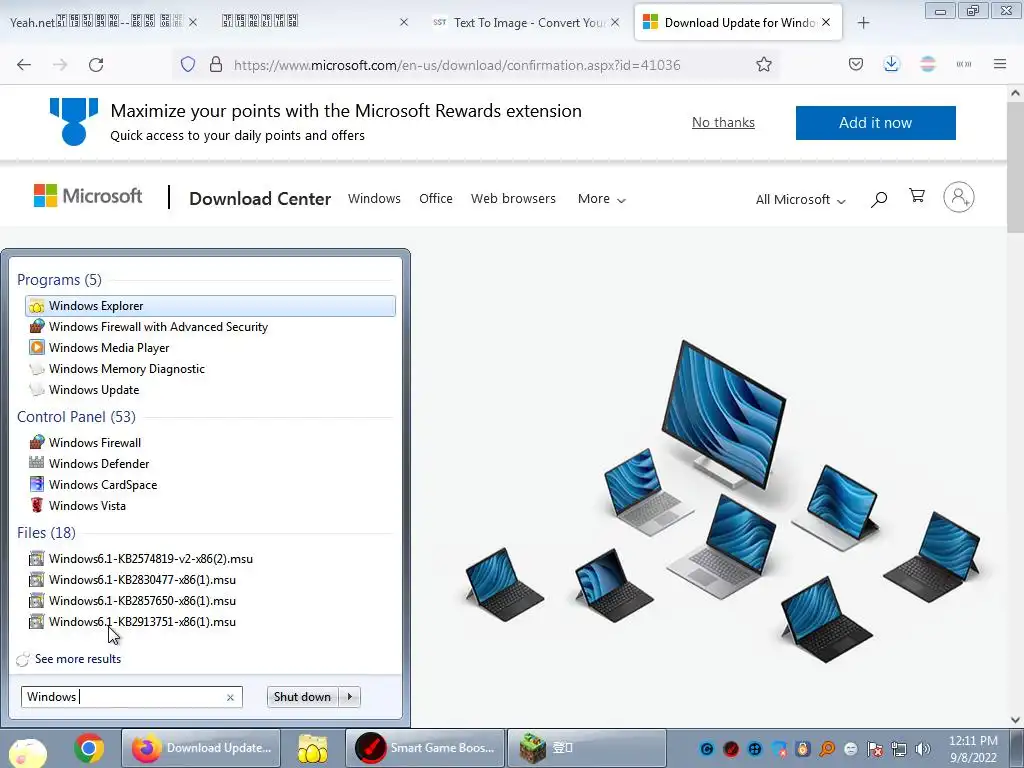
Task: Click the Start button orb
Action: [27, 751]
